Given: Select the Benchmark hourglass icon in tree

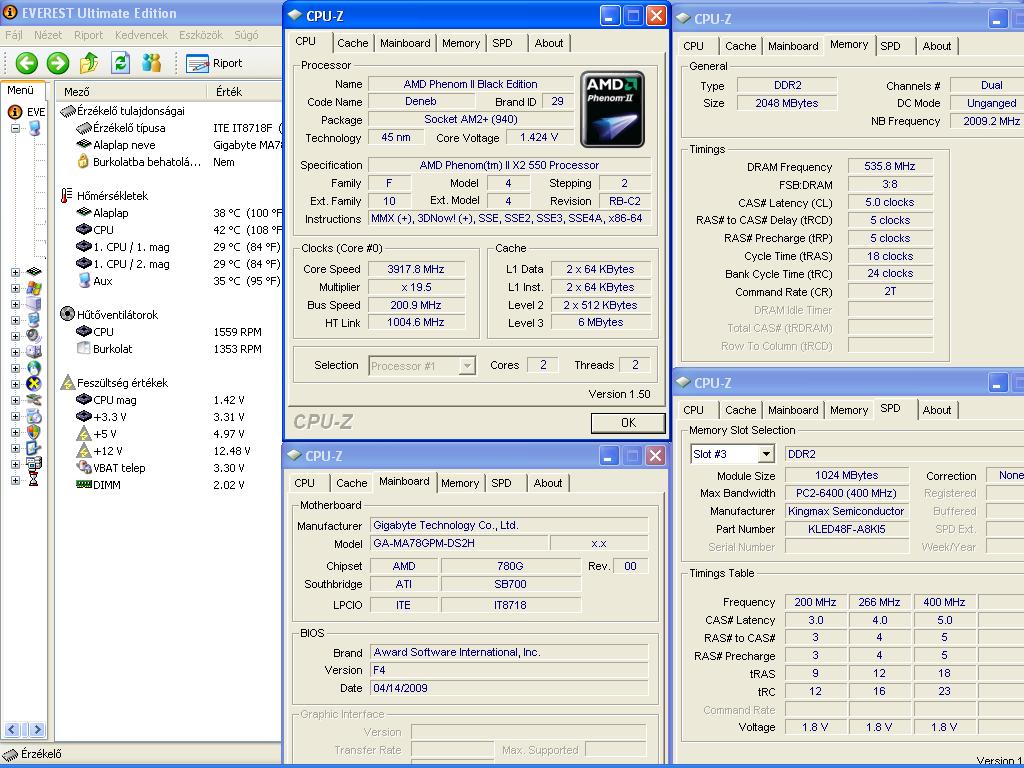Looking at the screenshot, I should tap(34, 479).
